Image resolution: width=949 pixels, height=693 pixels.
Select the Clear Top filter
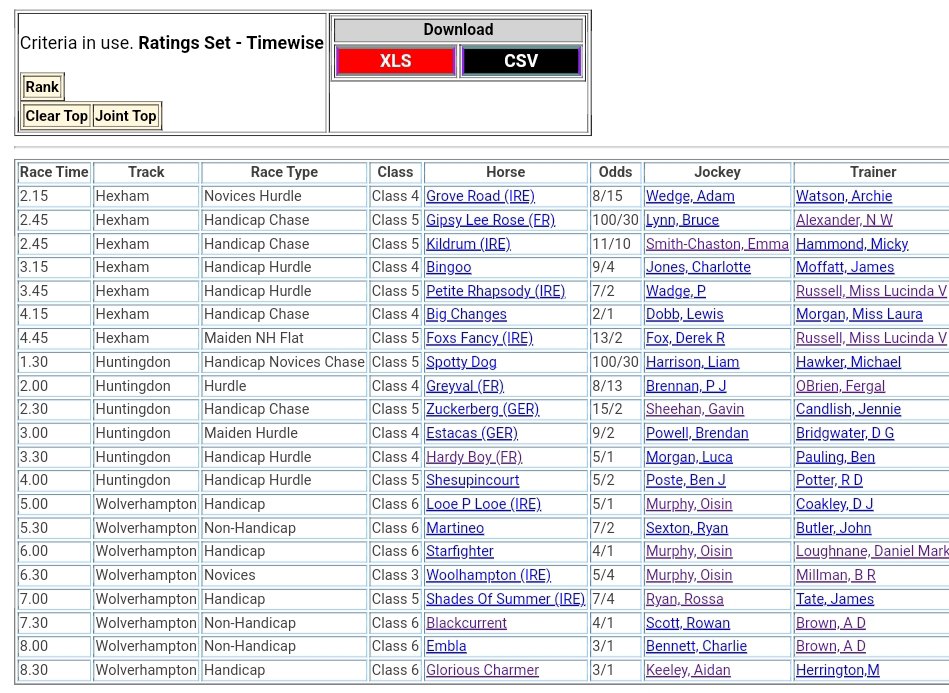tap(56, 116)
